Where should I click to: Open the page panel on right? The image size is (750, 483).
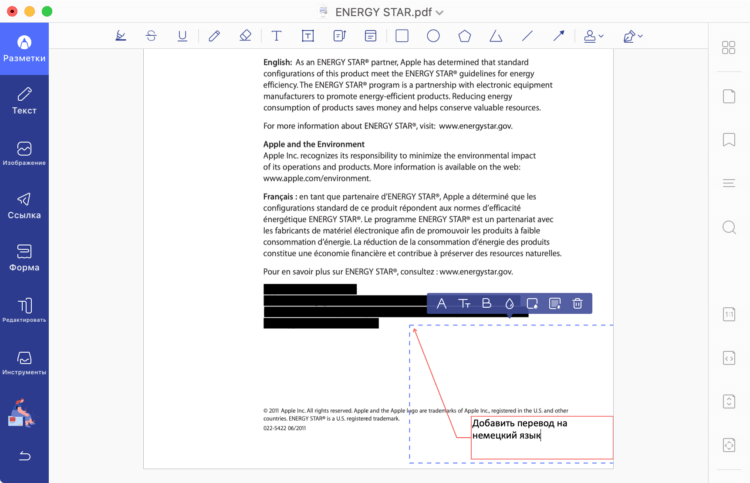[728, 96]
